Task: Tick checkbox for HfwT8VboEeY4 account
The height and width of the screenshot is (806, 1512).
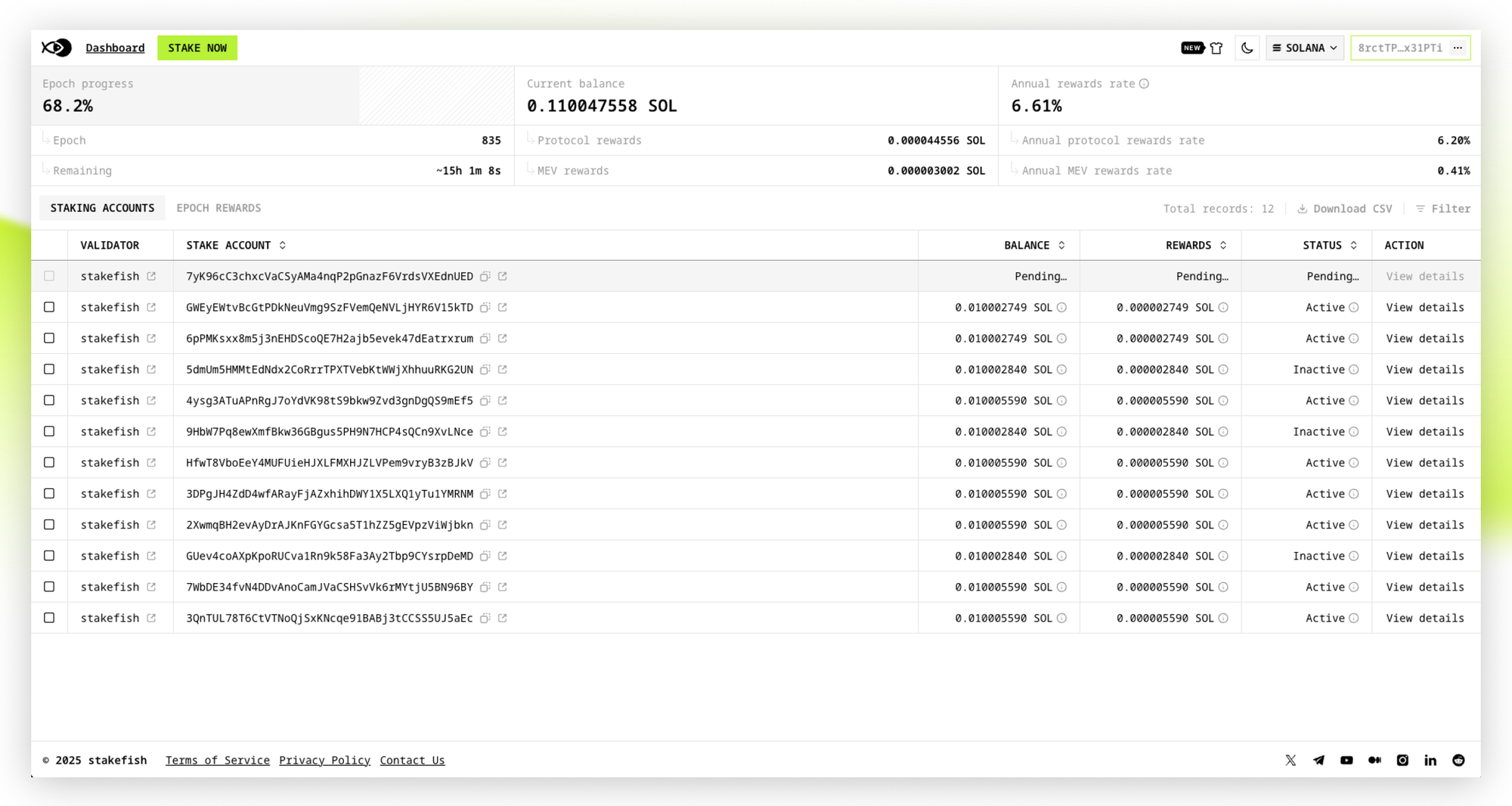Action: click(x=49, y=463)
